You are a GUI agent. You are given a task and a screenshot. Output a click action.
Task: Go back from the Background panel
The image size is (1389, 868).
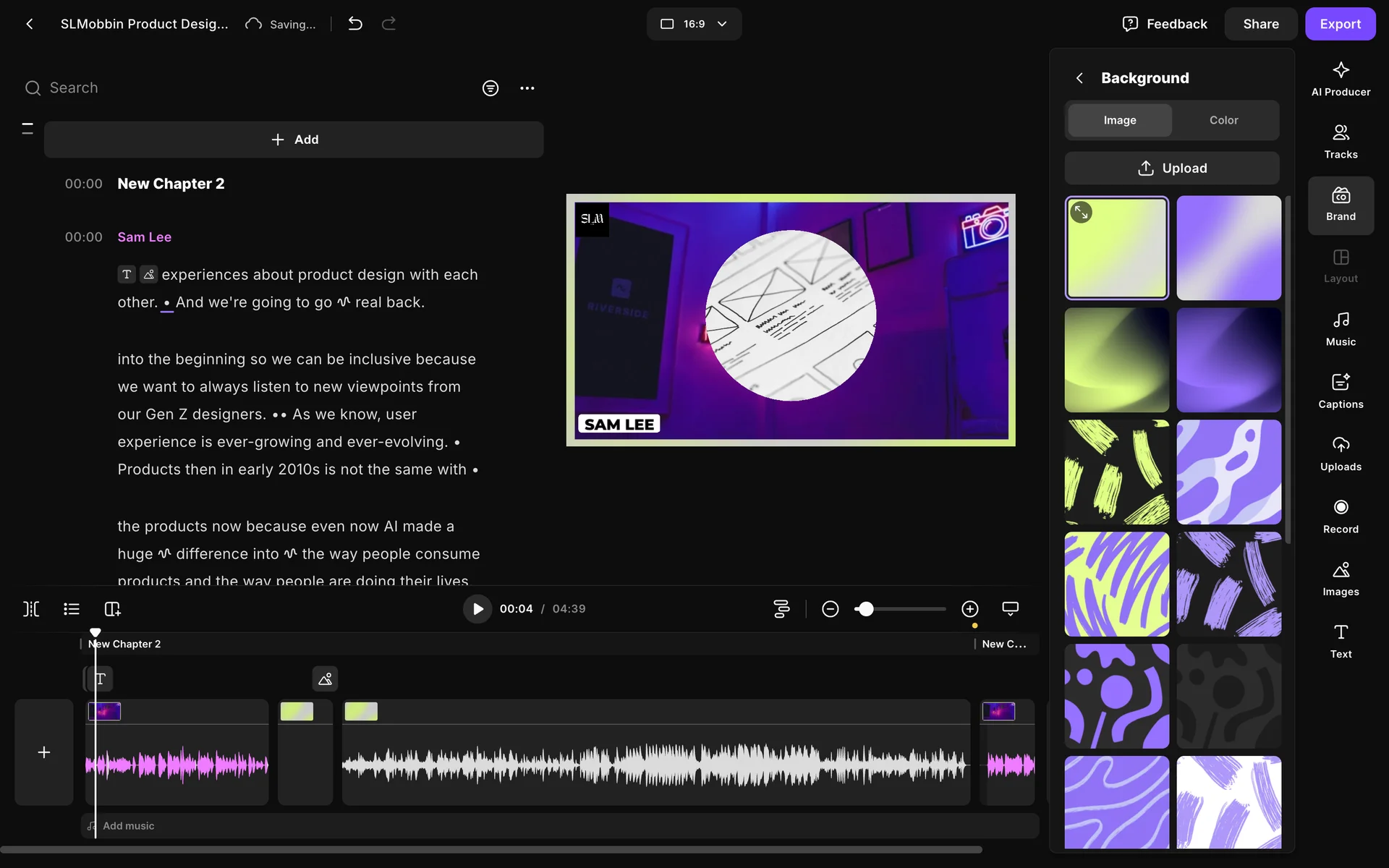[x=1079, y=78]
